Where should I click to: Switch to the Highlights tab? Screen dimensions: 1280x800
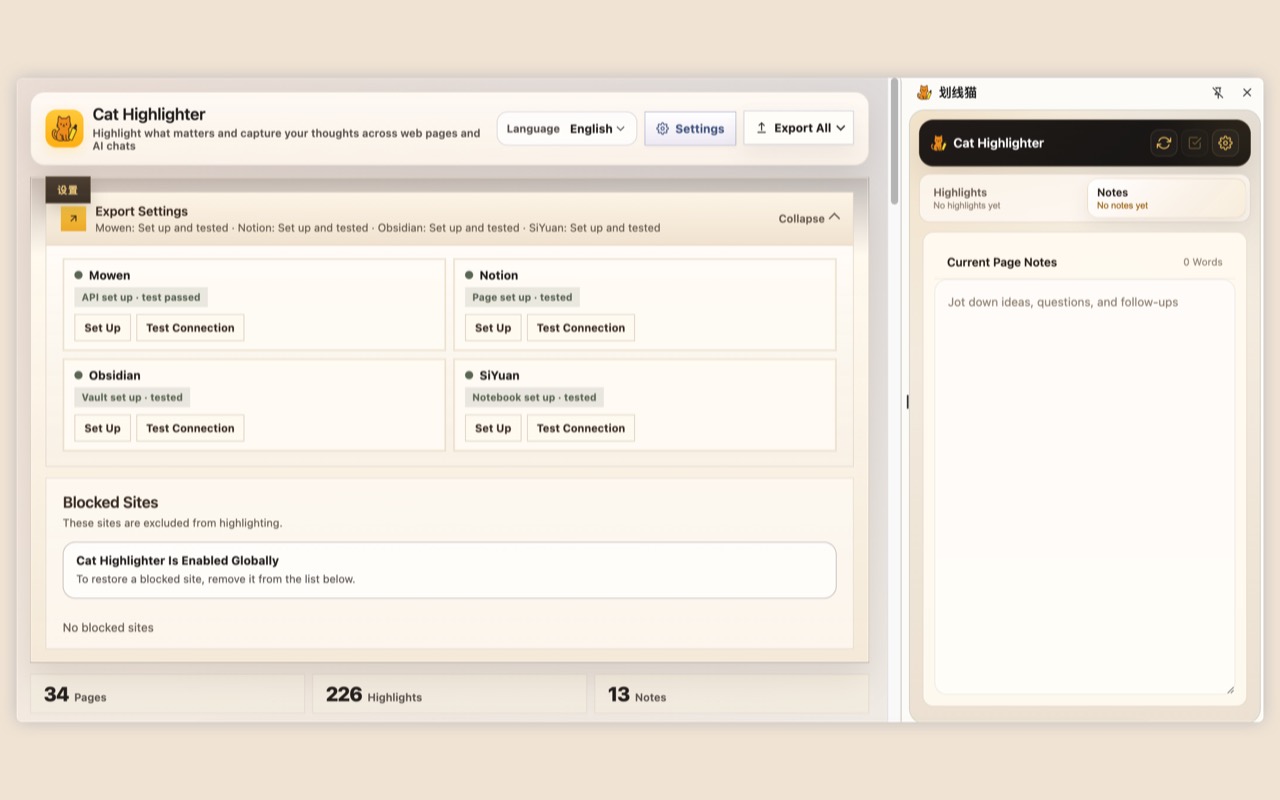point(1002,198)
